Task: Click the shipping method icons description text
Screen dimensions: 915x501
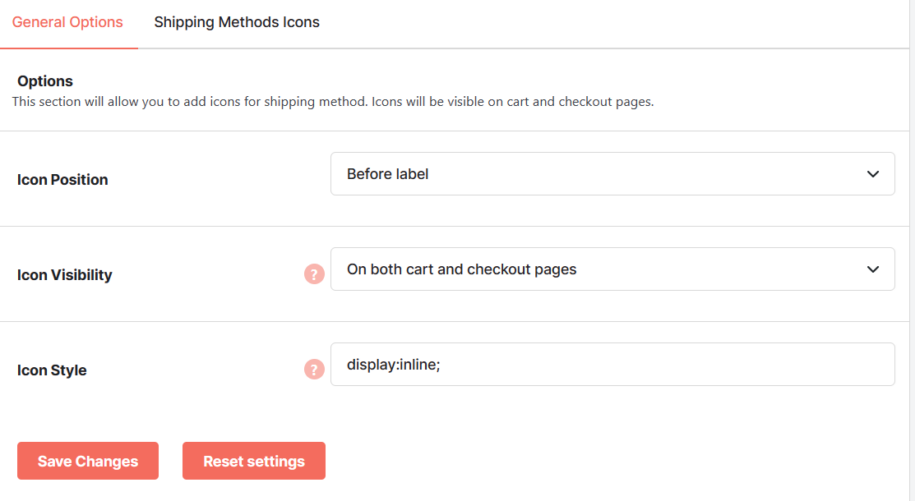Action: 333,101
